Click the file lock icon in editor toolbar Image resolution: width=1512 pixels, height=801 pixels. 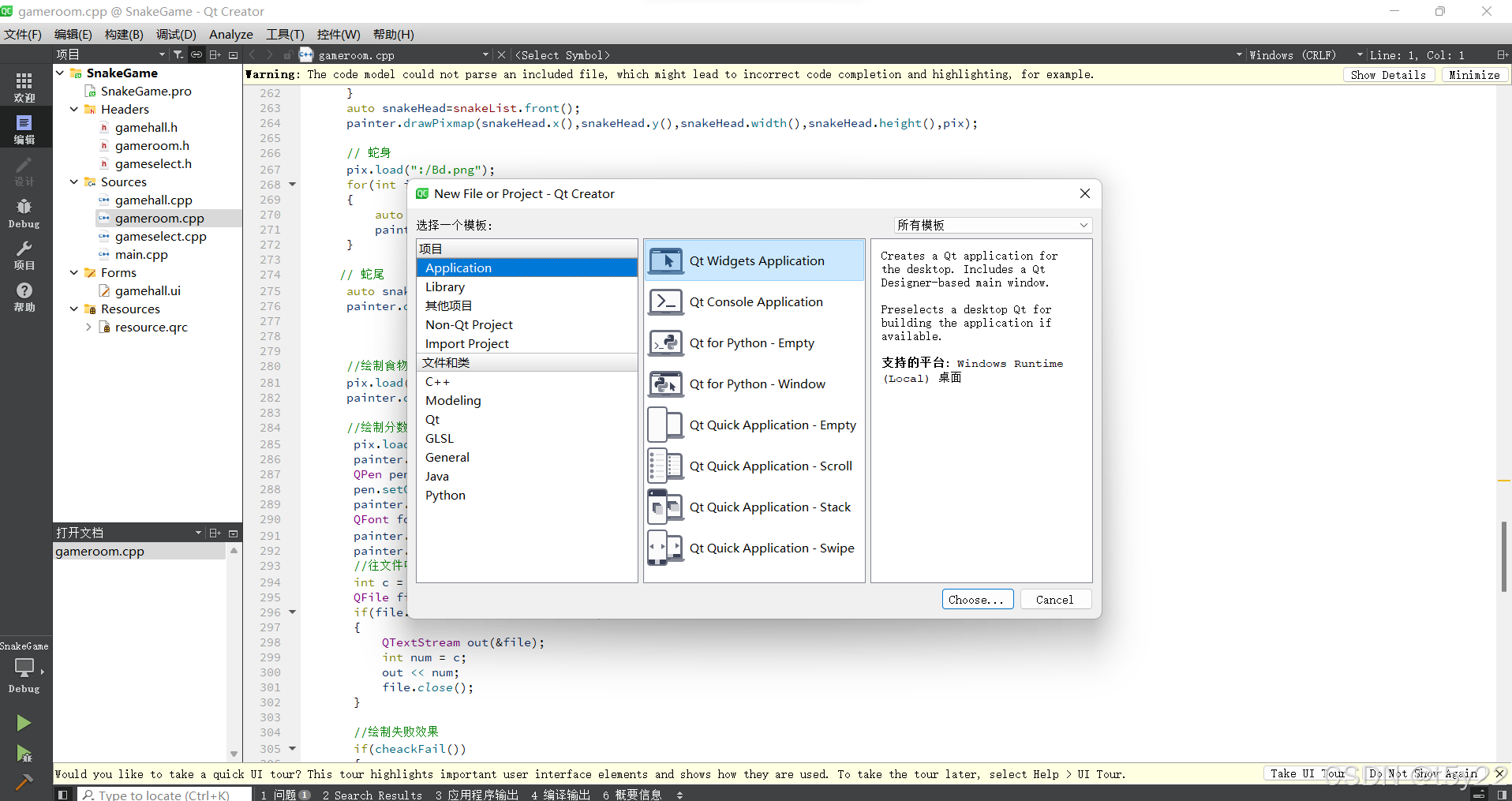(288, 54)
